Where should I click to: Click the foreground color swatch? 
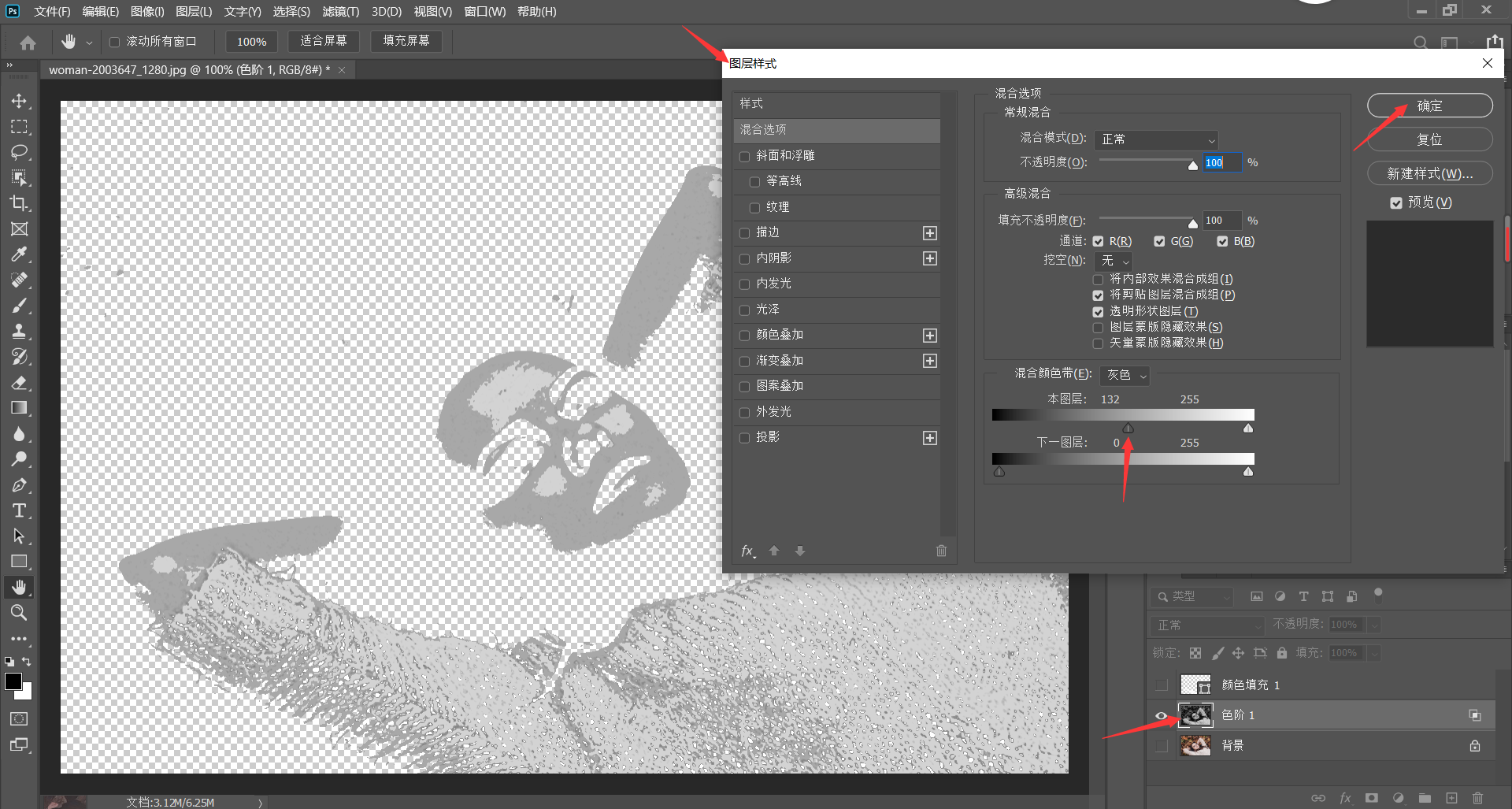click(13, 681)
